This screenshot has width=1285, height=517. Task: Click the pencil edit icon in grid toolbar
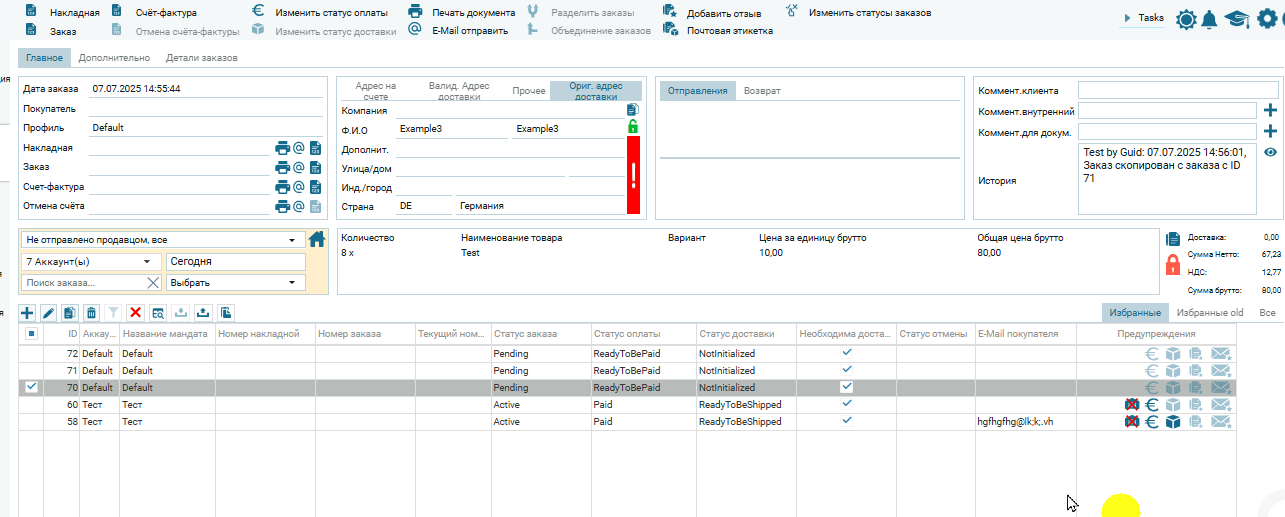(x=48, y=313)
